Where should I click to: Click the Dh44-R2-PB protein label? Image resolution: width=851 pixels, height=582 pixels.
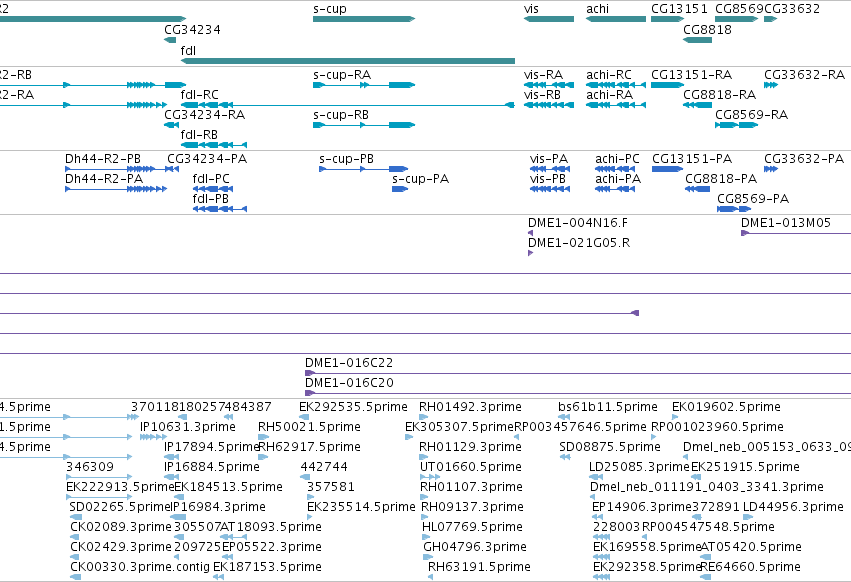point(103,159)
